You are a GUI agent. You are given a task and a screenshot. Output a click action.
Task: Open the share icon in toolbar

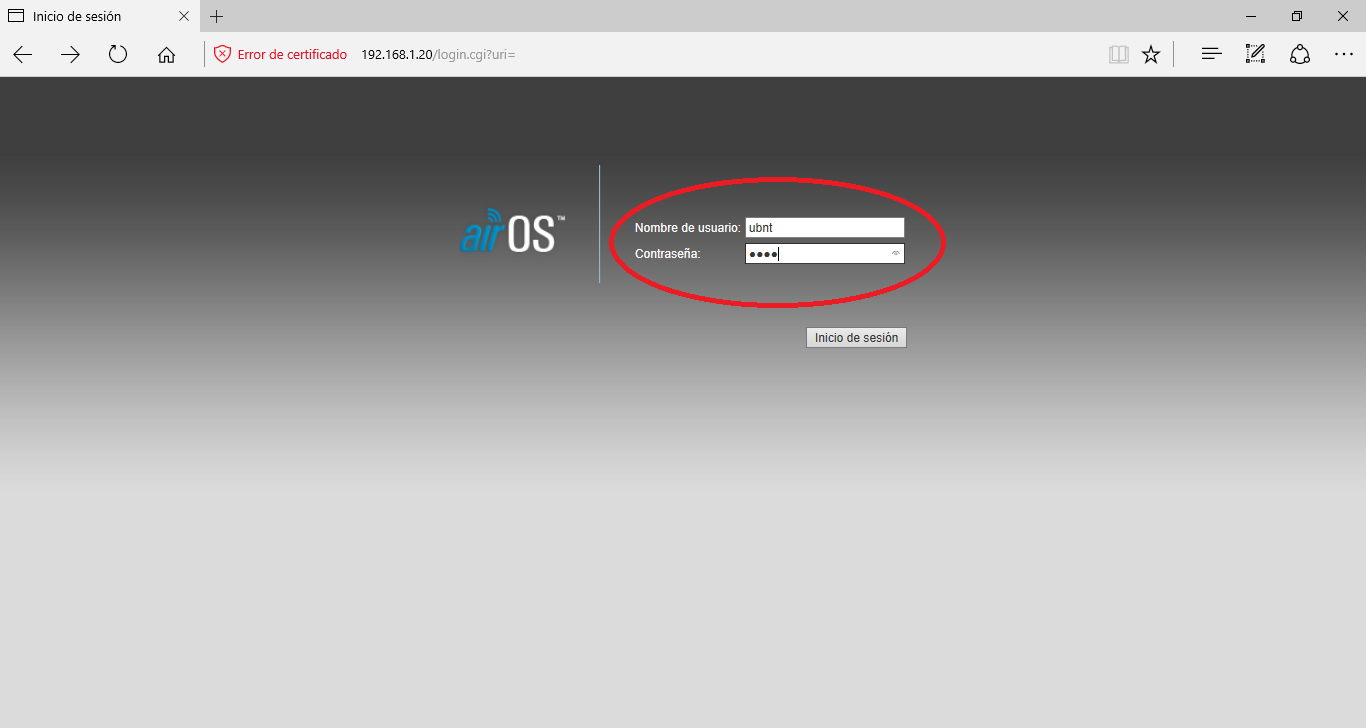1300,55
